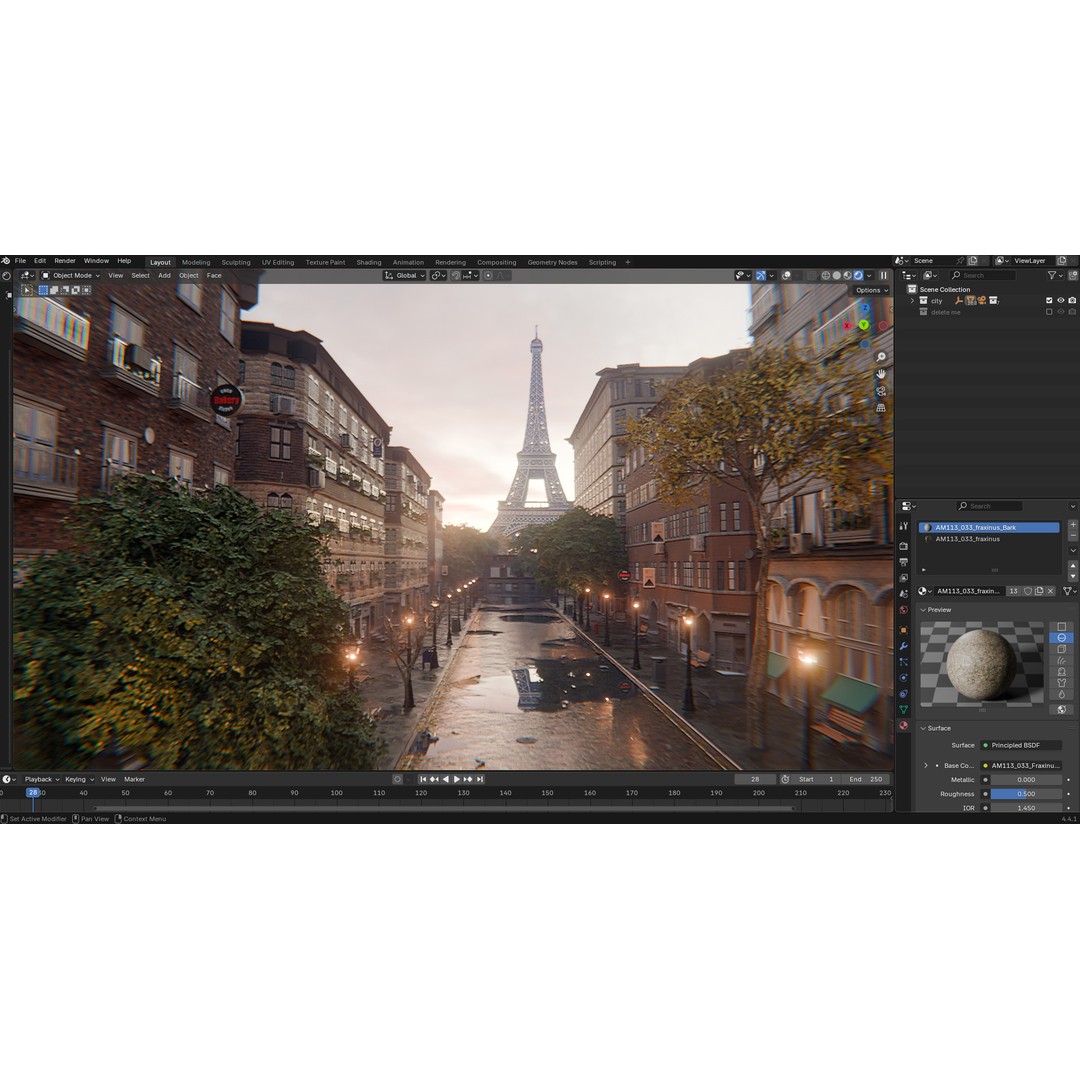Open the Global transform orientation dropdown
The image size is (1080, 1080).
pos(406,275)
